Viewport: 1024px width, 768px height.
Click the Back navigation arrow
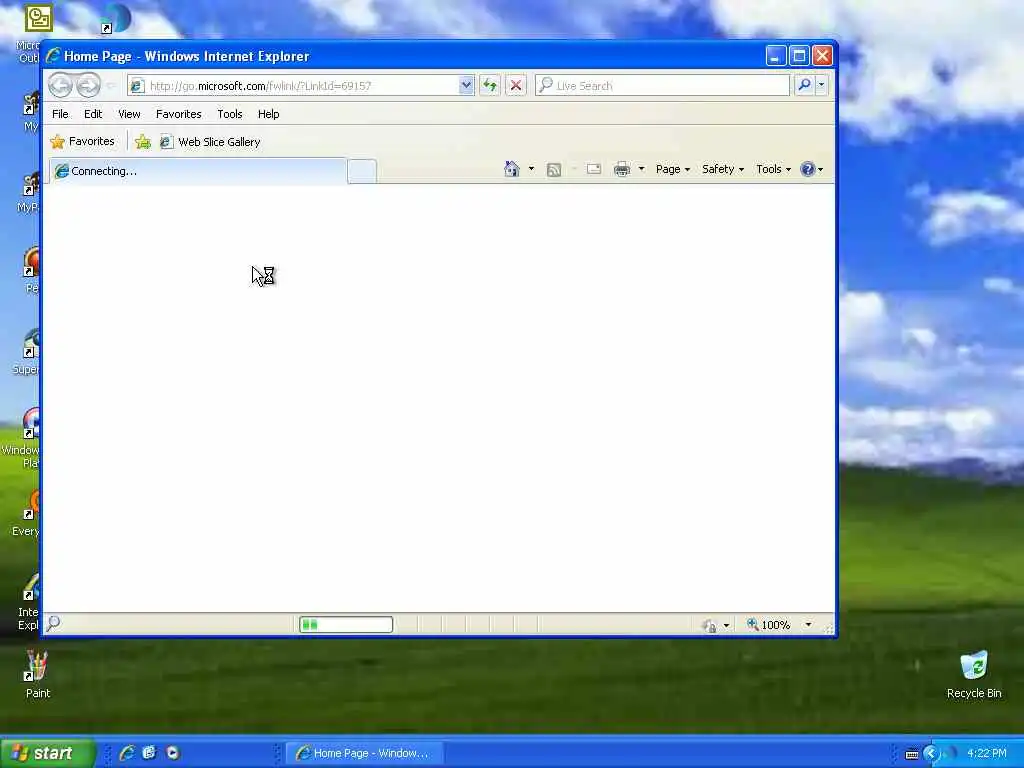(60, 85)
